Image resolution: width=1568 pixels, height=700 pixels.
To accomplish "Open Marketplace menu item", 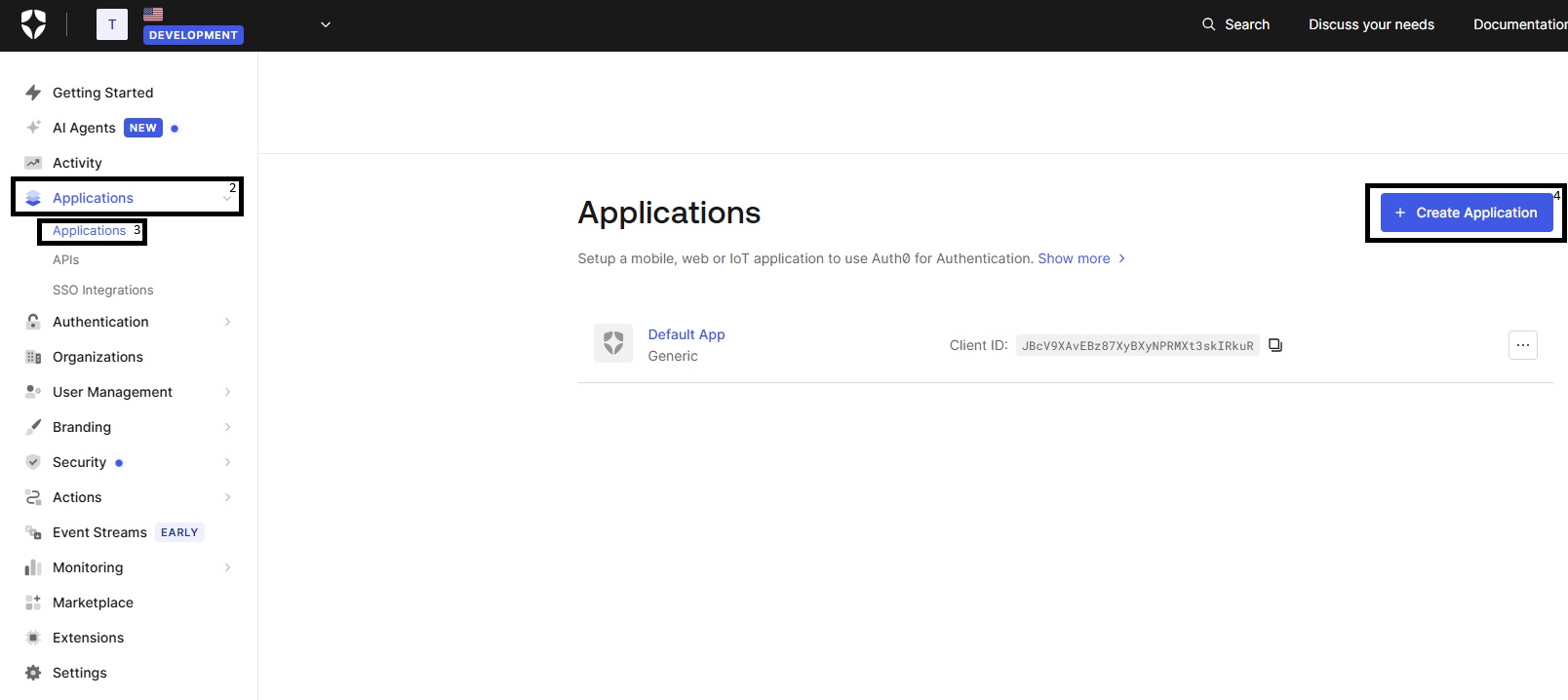I will point(93,603).
